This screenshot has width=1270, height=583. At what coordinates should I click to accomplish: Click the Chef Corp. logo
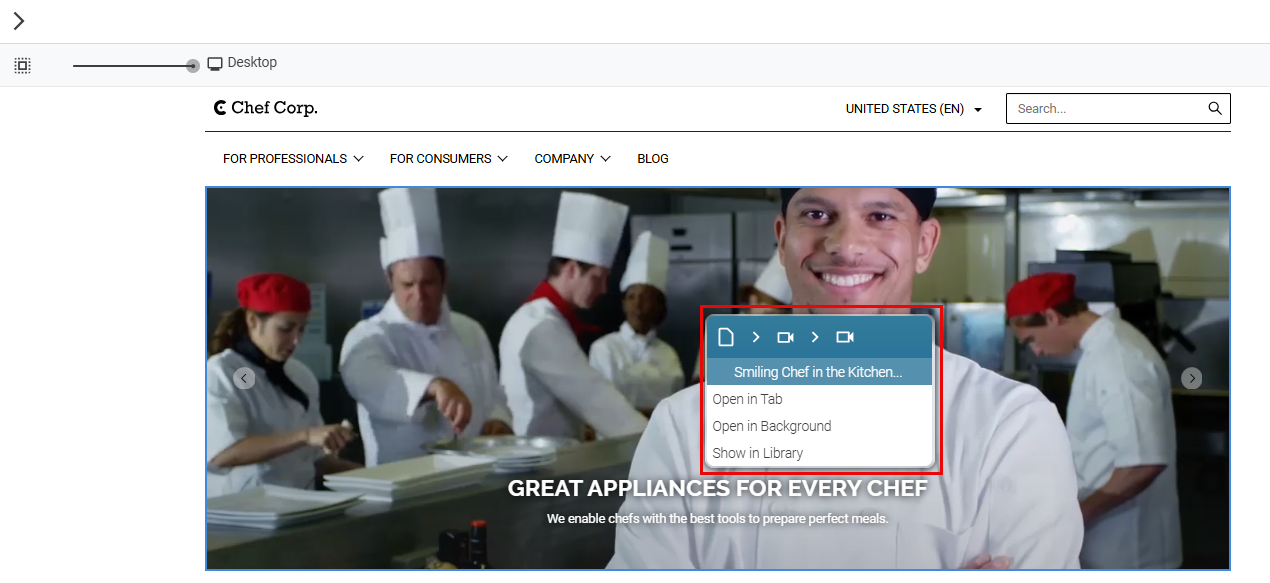pyautogui.click(x=266, y=108)
